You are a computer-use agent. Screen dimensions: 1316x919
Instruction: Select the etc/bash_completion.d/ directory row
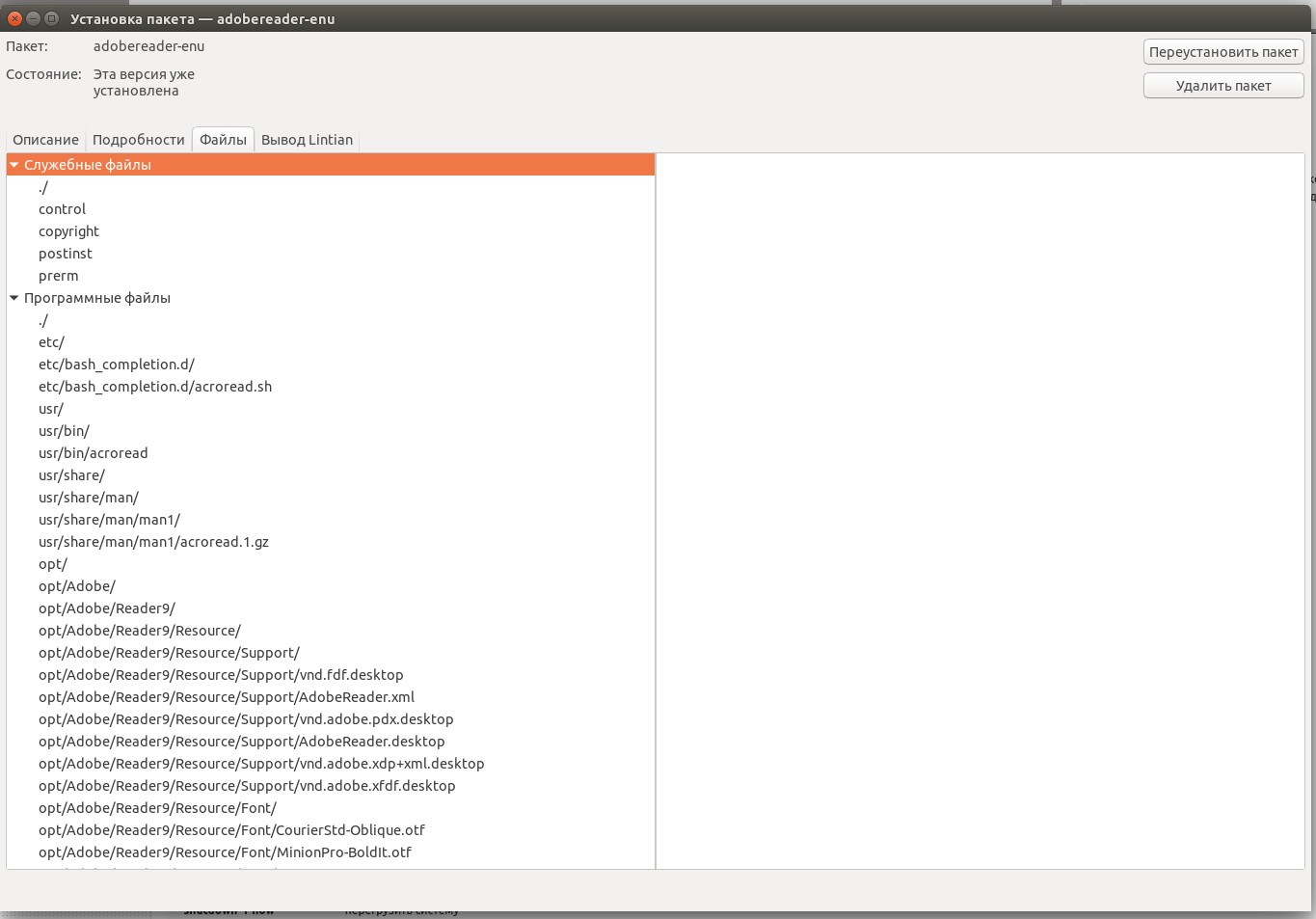(331, 365)
